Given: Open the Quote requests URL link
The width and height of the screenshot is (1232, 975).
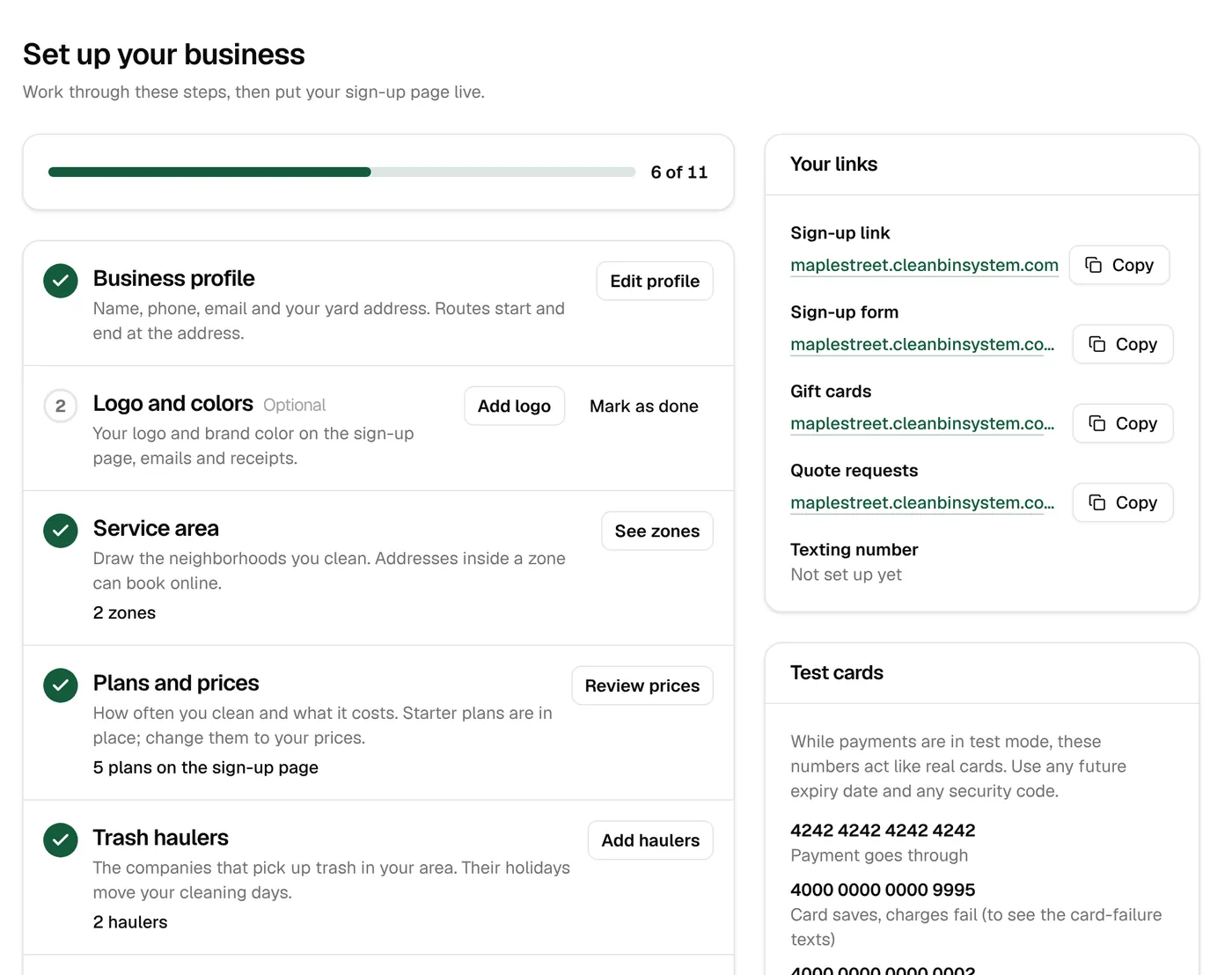Looking at the screenshot, I should click(x=922, y=502).
